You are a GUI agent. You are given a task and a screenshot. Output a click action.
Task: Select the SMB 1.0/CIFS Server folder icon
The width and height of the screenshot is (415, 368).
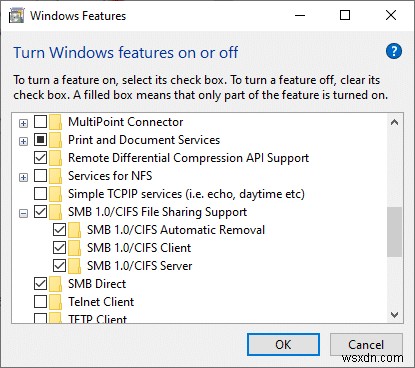click(75, 266)
